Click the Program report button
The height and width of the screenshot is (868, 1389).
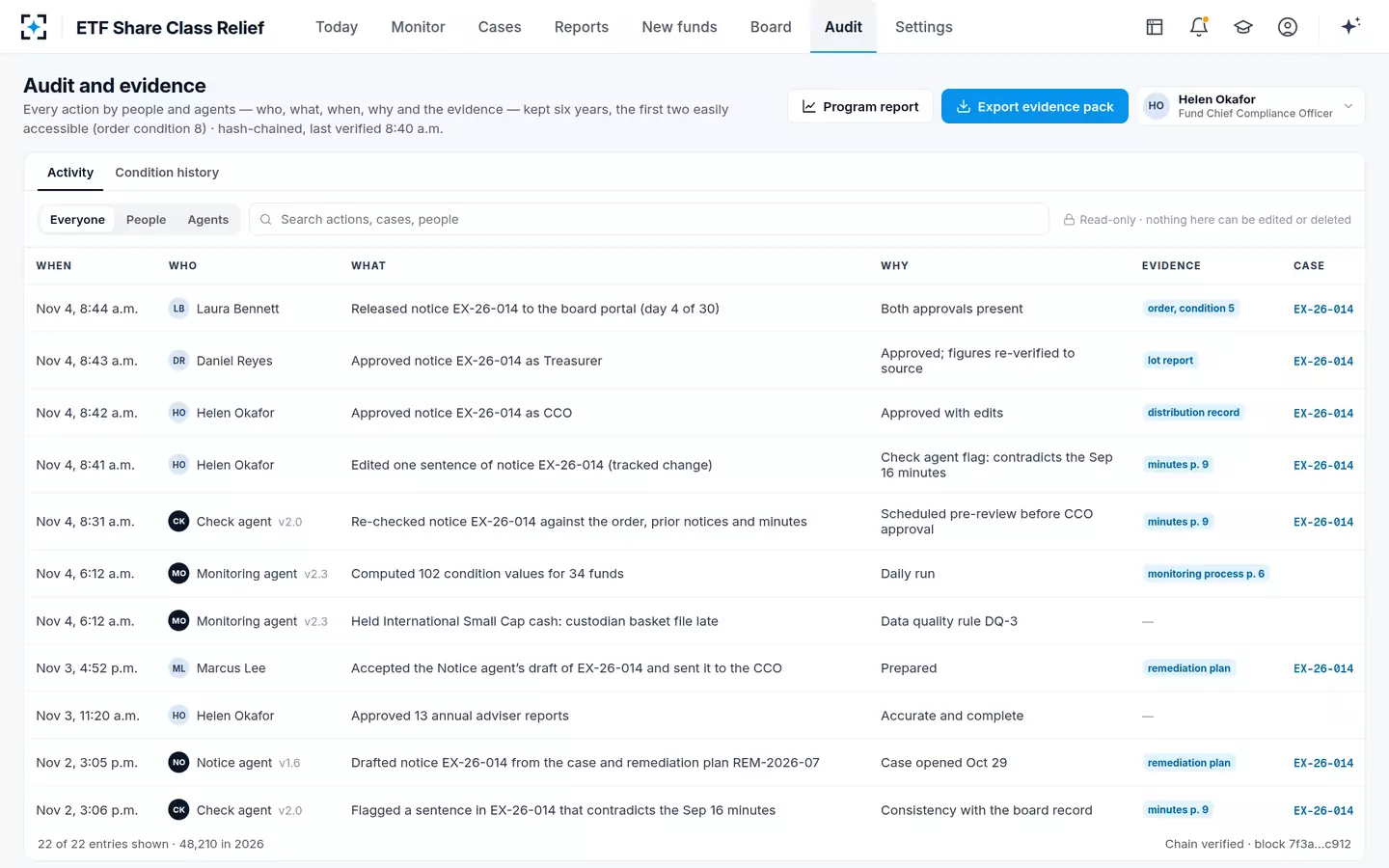pyautogui.click(x=860, y=106)
